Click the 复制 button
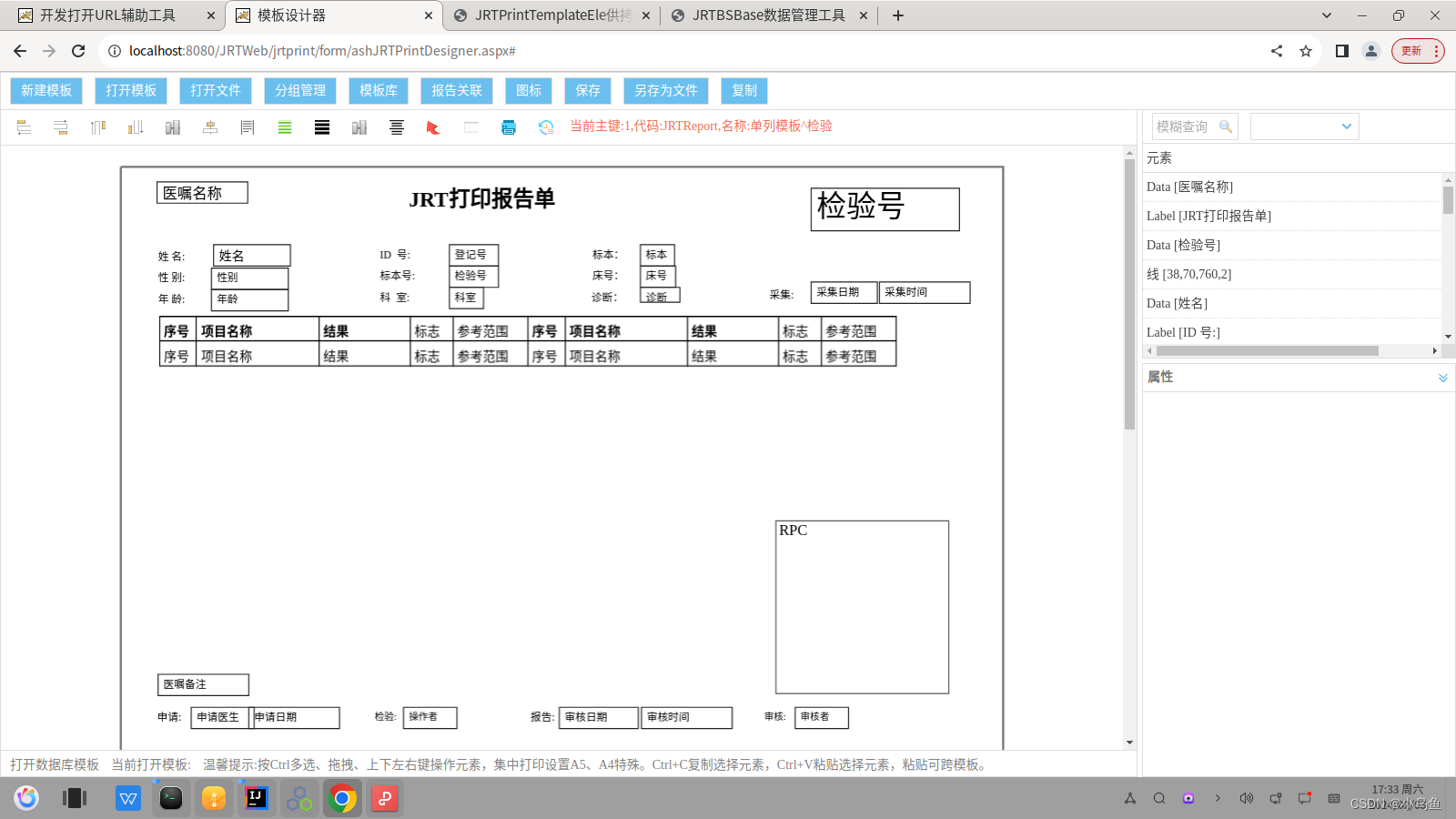 coord(744,91)
